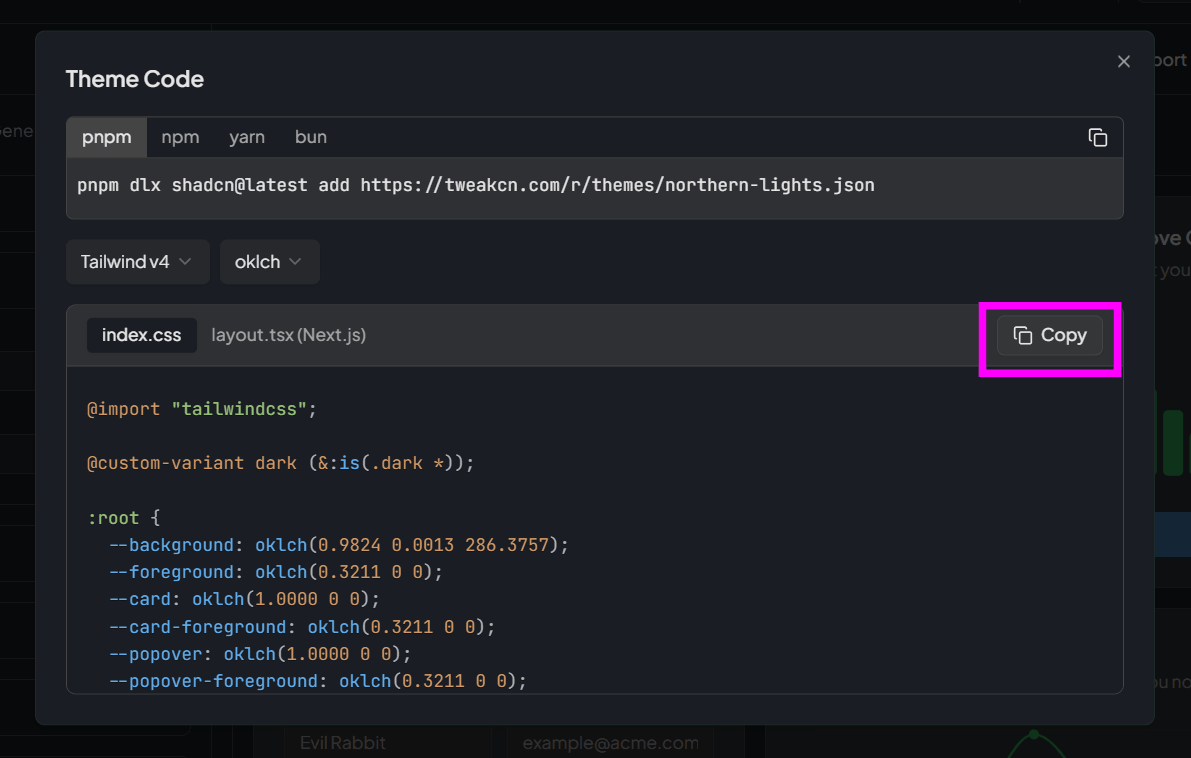Click the --foreground variable line
The image size is (1191, 758).
tap(275, 572)
